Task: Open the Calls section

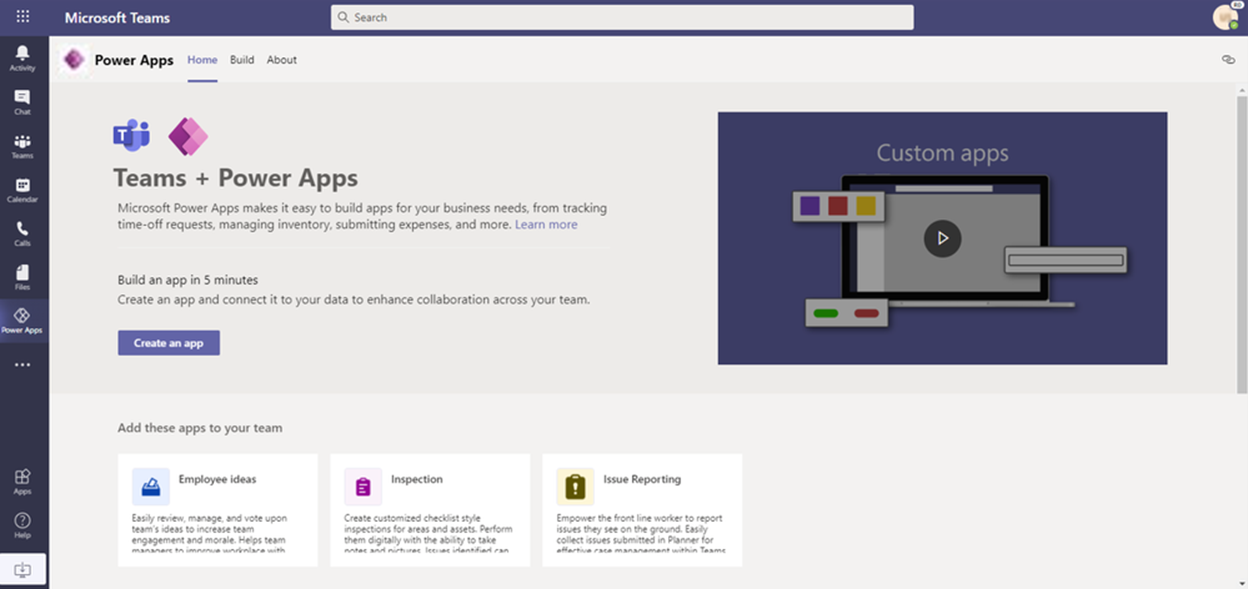Action: point(22,234)
